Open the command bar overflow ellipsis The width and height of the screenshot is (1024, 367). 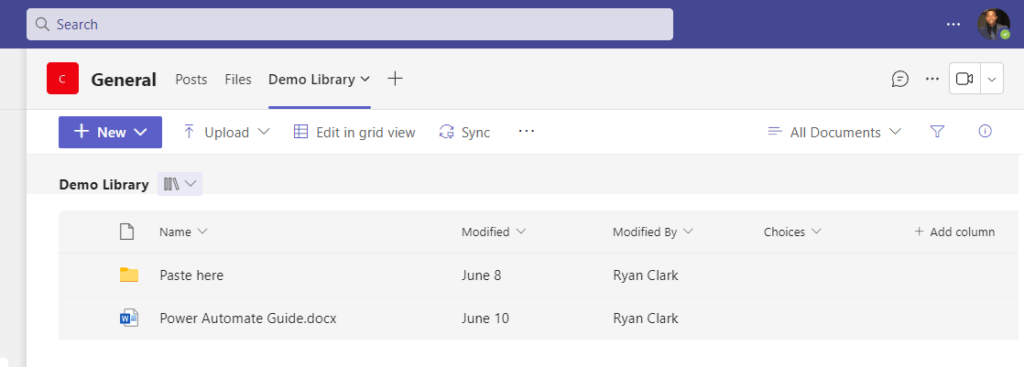coord(526,131)
